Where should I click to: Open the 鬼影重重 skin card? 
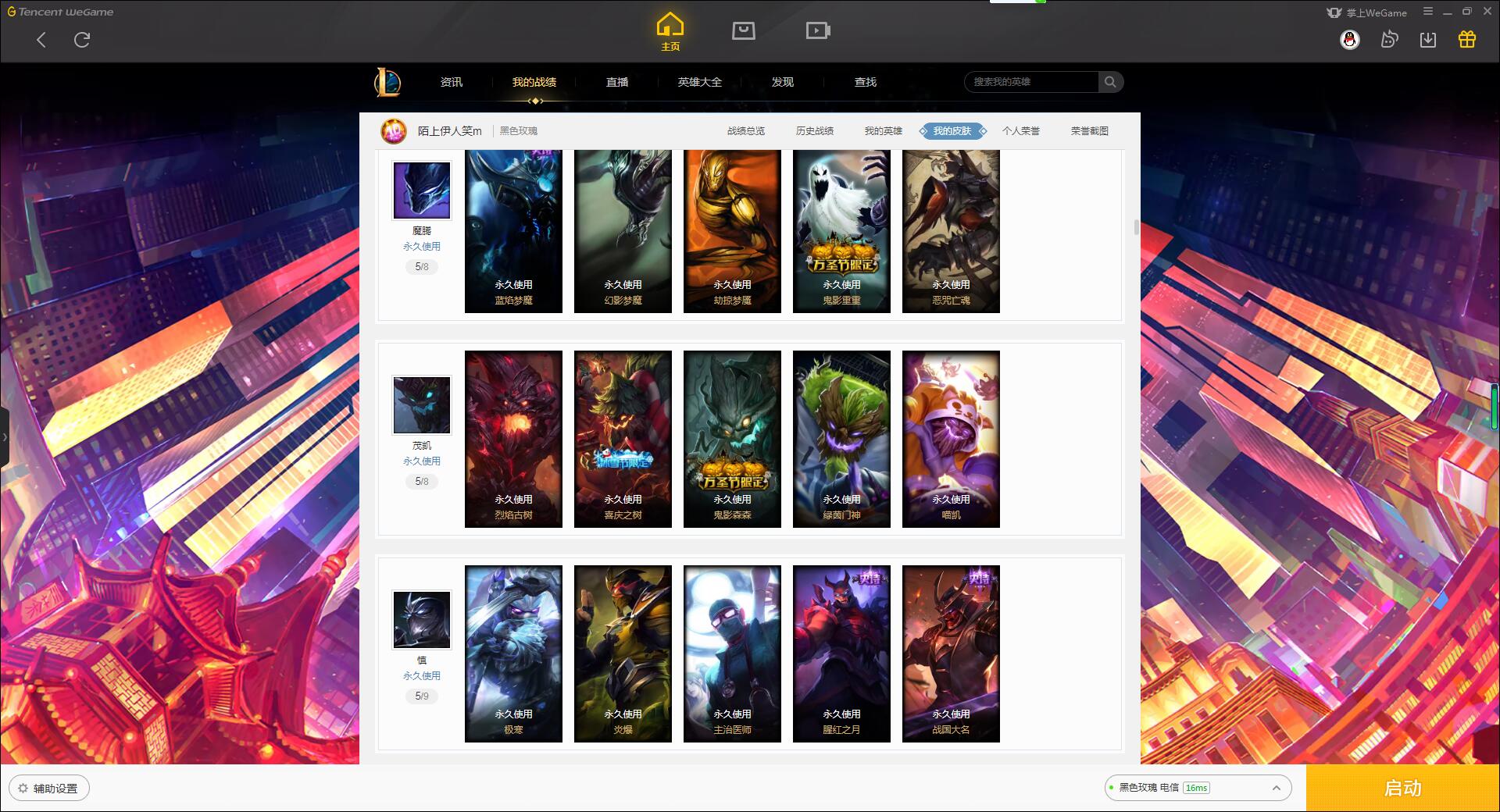(841, 231)
